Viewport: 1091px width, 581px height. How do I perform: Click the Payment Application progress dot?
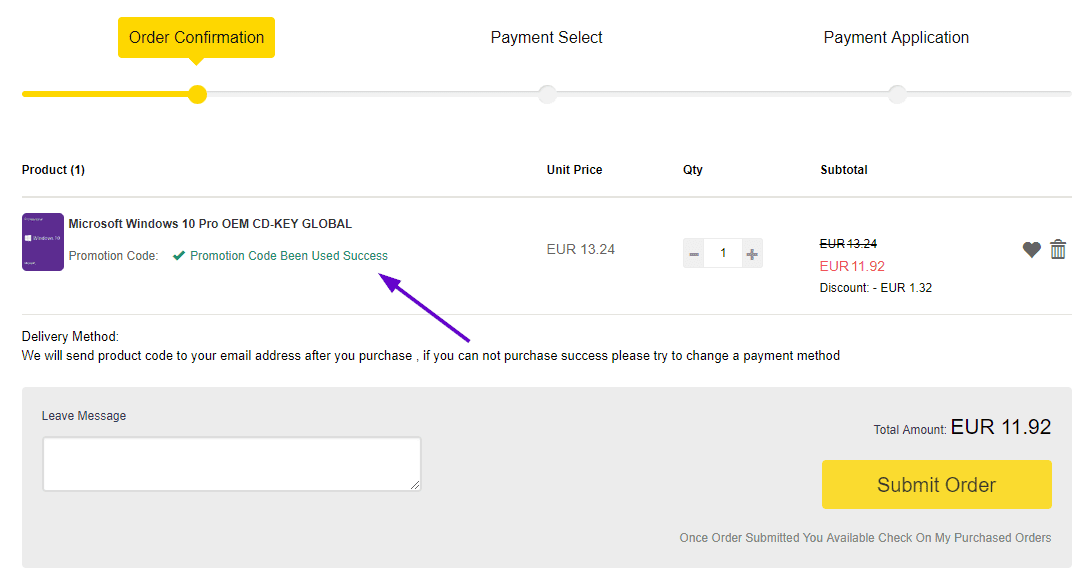pos(898,94)
